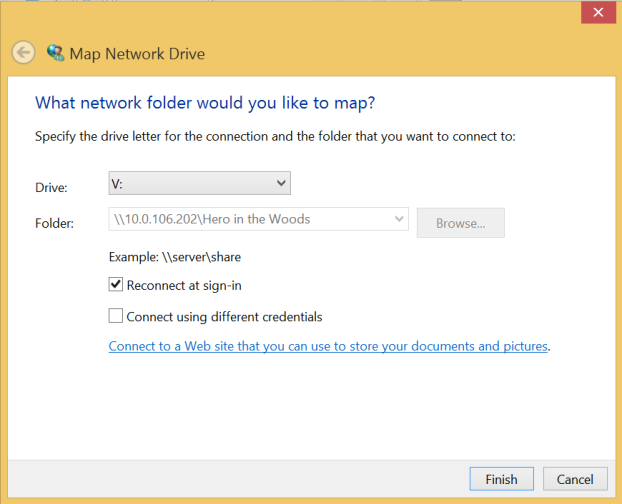Screen dimensions: 622x504
Task: Go back using the circular arrow icon
Action: coord(23,52)
